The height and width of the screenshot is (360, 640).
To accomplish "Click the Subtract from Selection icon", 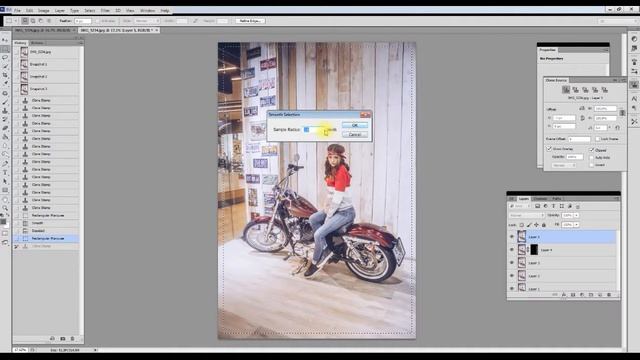I will tap(40, 21).
